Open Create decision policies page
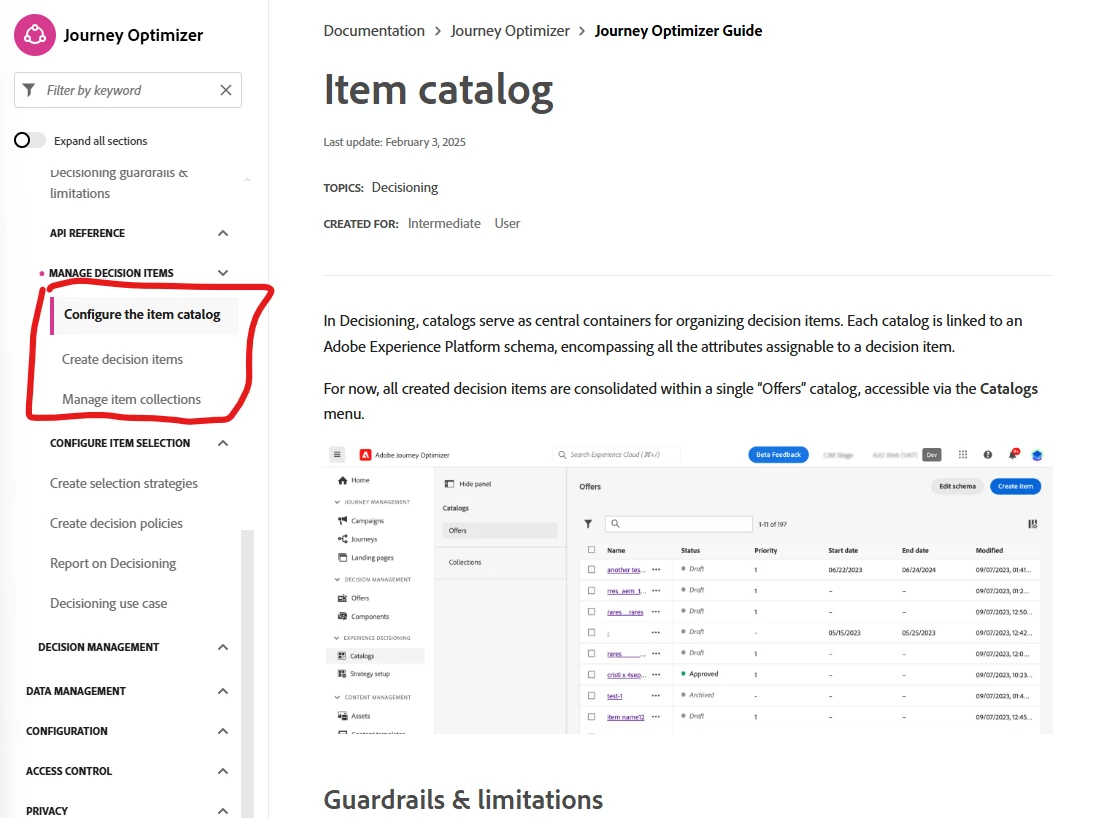Screen dimensions: 1112x818 click(x=116, y=524)
